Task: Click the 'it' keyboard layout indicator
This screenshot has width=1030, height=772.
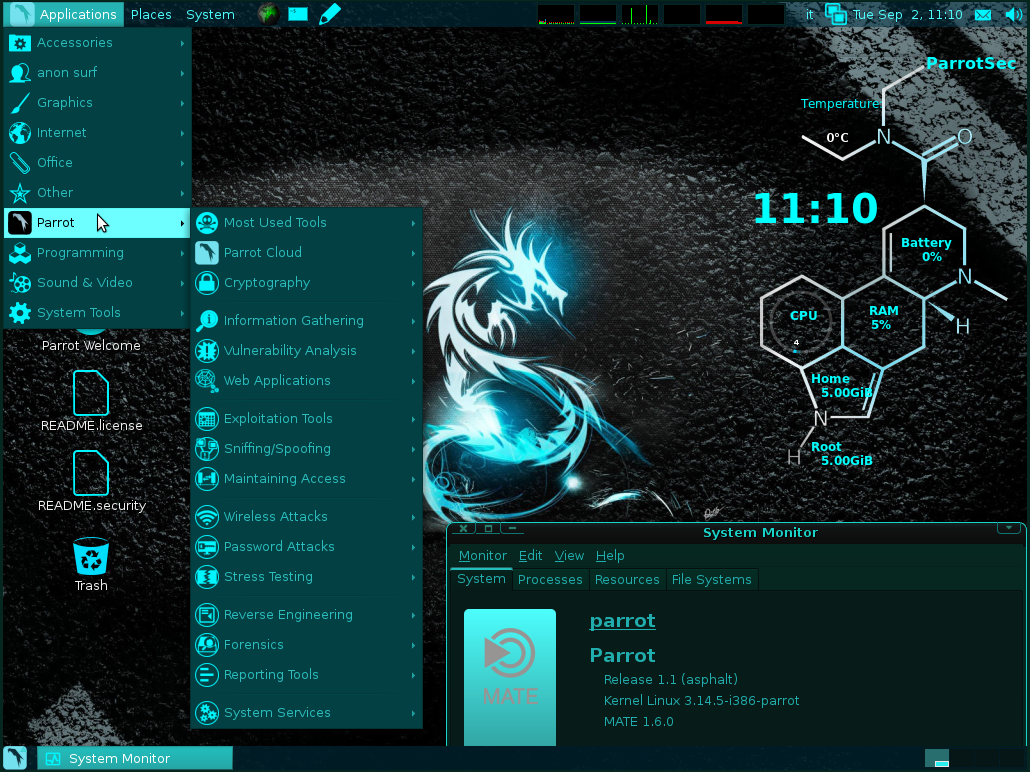Action: point(809,14)
